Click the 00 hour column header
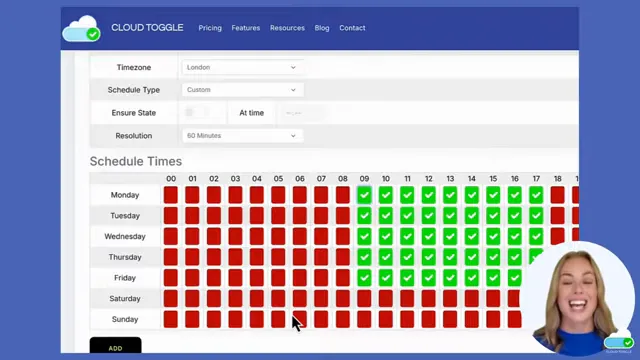 pos(171,179)
